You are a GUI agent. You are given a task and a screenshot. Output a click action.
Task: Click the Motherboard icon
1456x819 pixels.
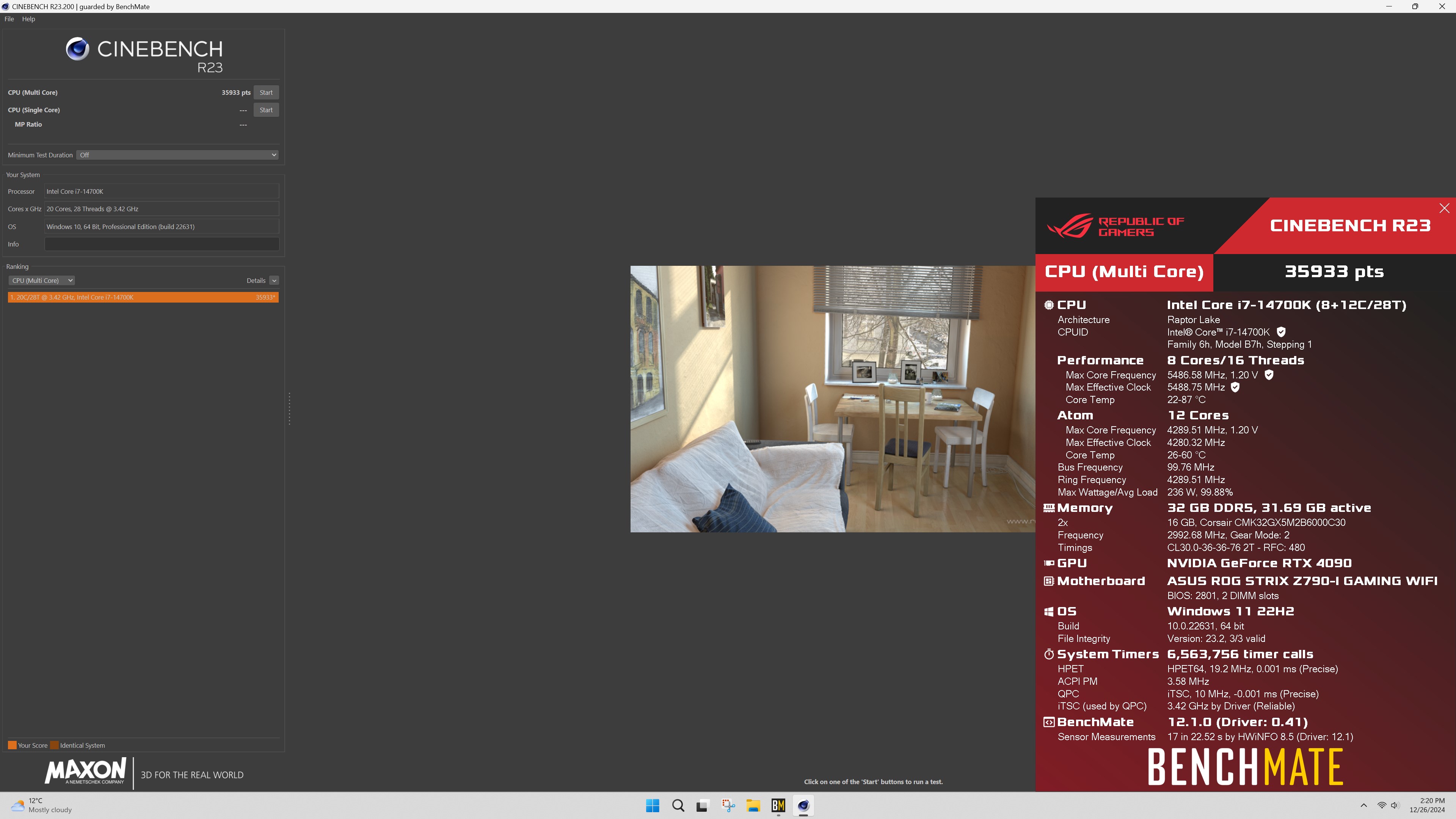coord(1049,581)
